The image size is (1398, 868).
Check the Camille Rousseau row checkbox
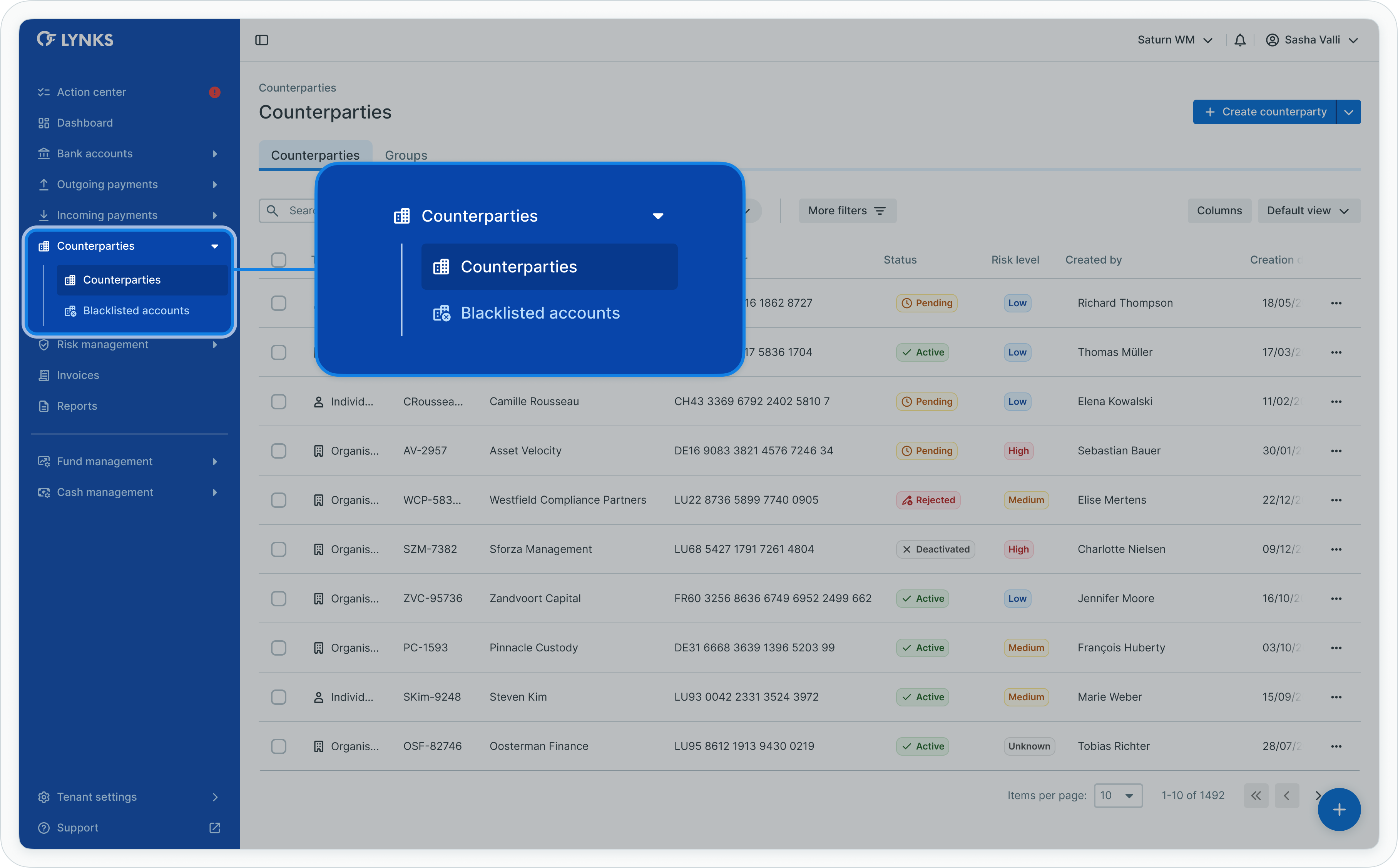click(x=278, y=401)
